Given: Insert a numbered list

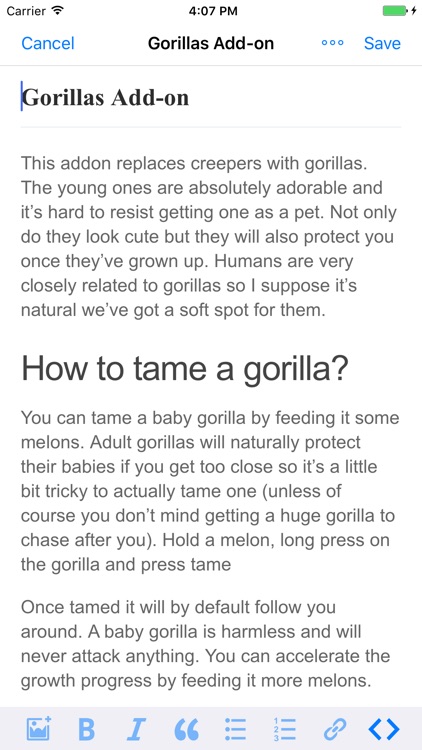Looking at the screenshot, I should tap(285, 729).
